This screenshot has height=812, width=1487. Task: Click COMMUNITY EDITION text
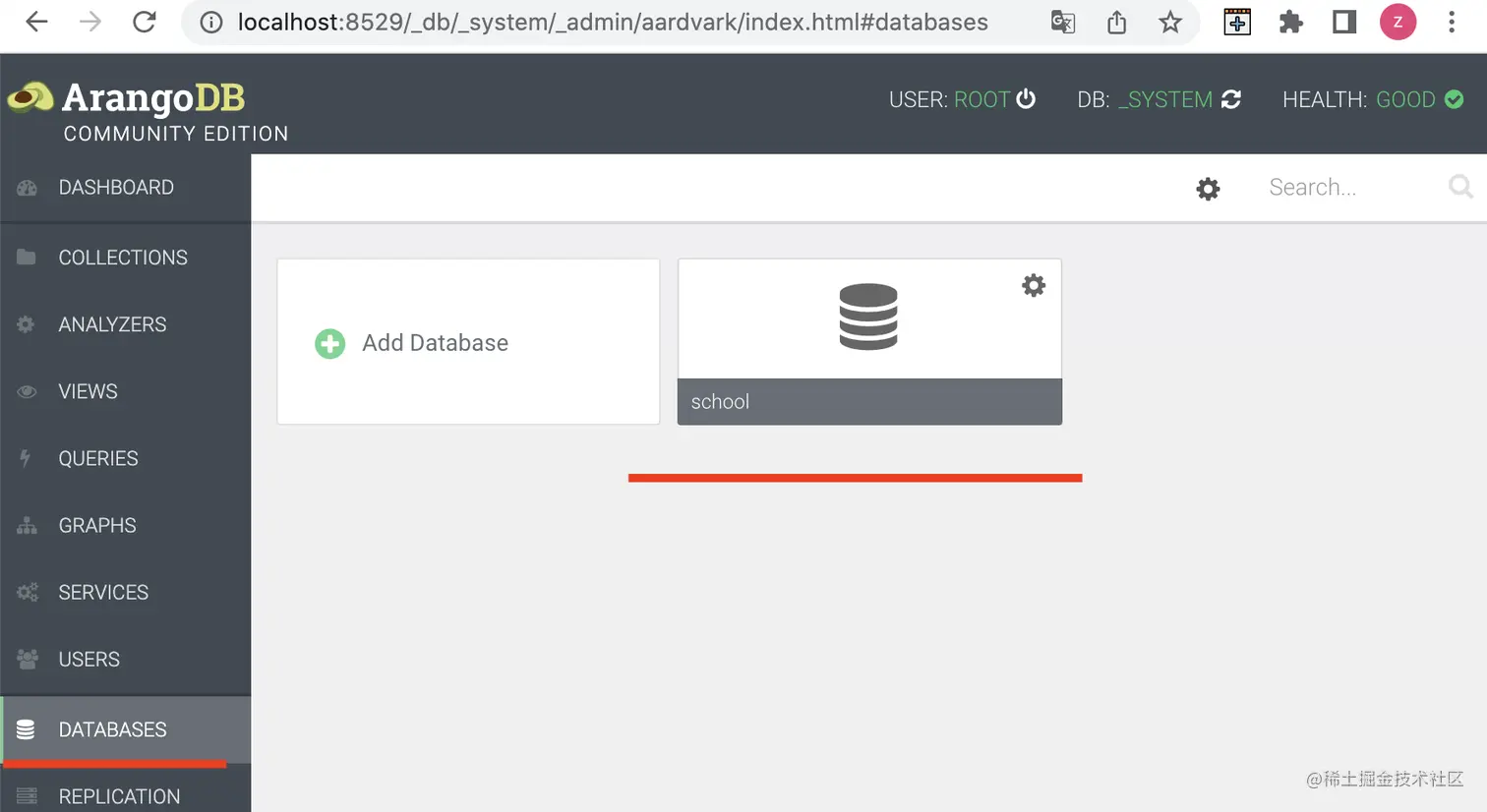pos(176,134)
